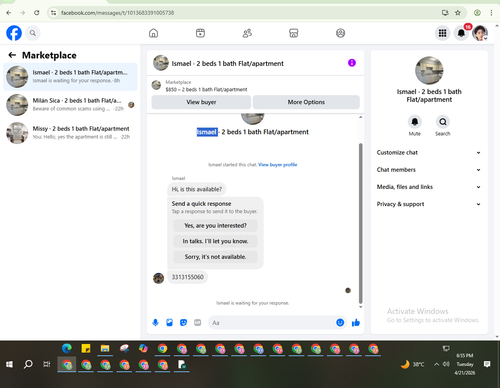Open the Marketplace storefront icon
This screenshot has height=388, width=500.
pos(294,33)
